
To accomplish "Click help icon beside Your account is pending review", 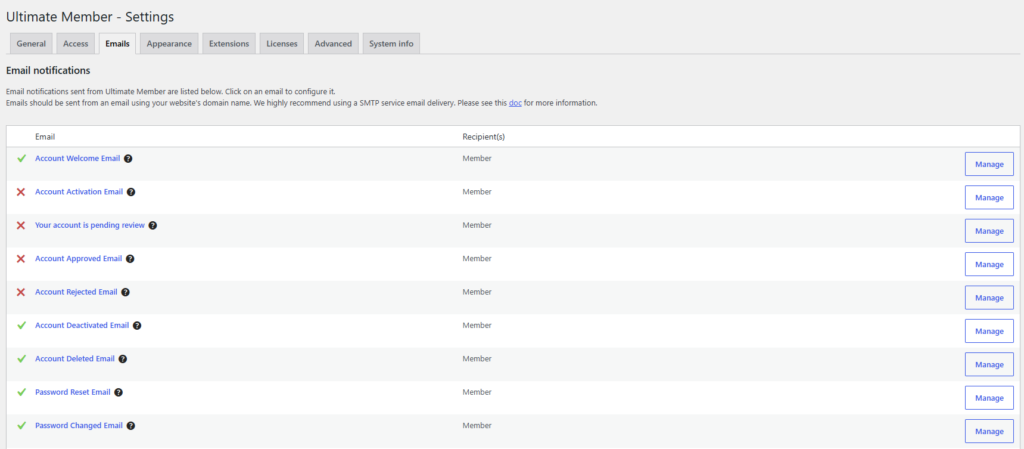I will click(x=153, y=225).
